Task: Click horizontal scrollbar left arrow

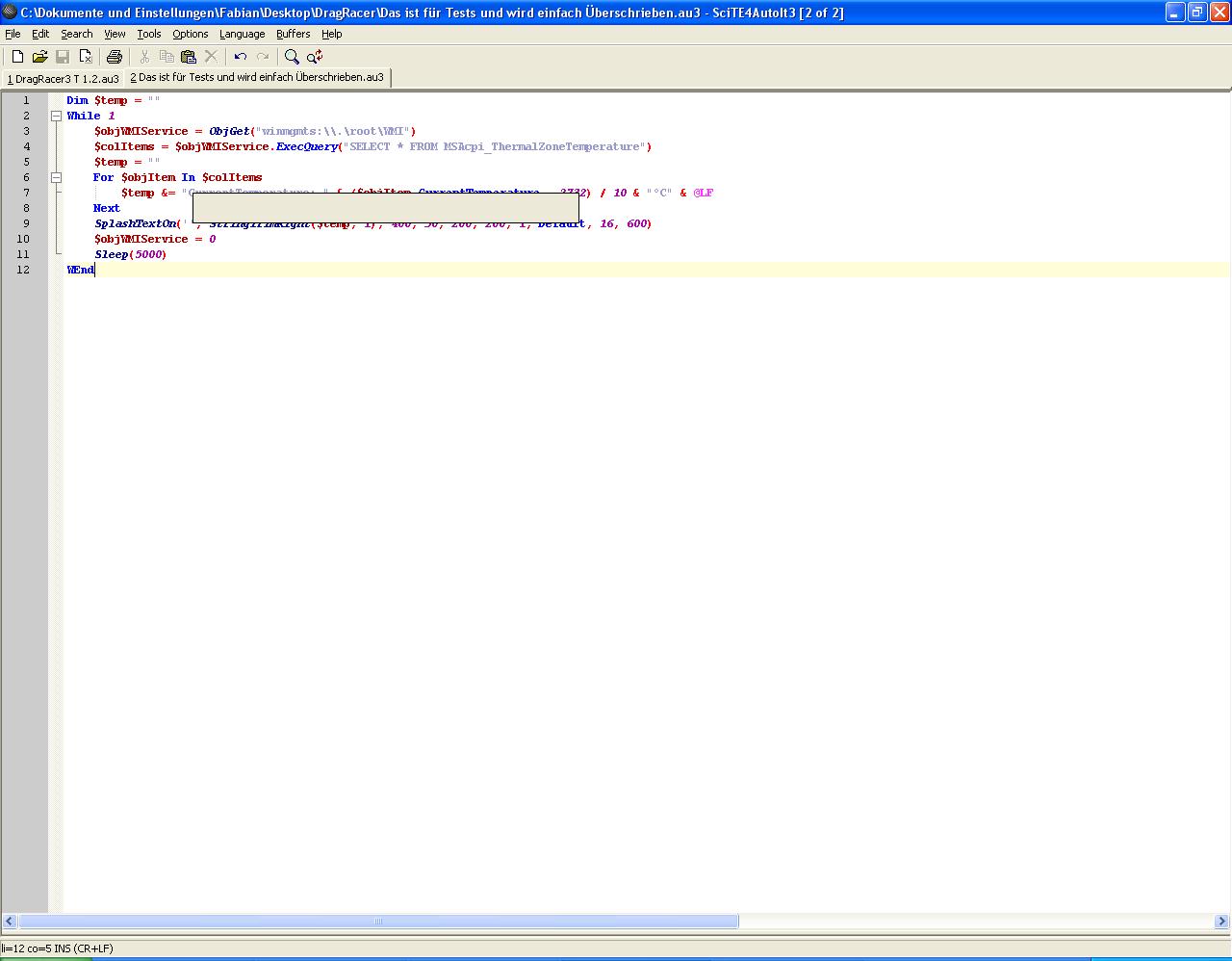Action: coord(9,922)
